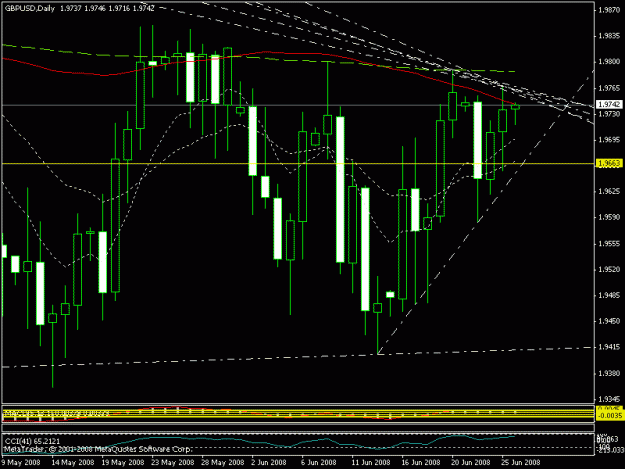Click the current price label 1.9742

(x=609, y=104)
